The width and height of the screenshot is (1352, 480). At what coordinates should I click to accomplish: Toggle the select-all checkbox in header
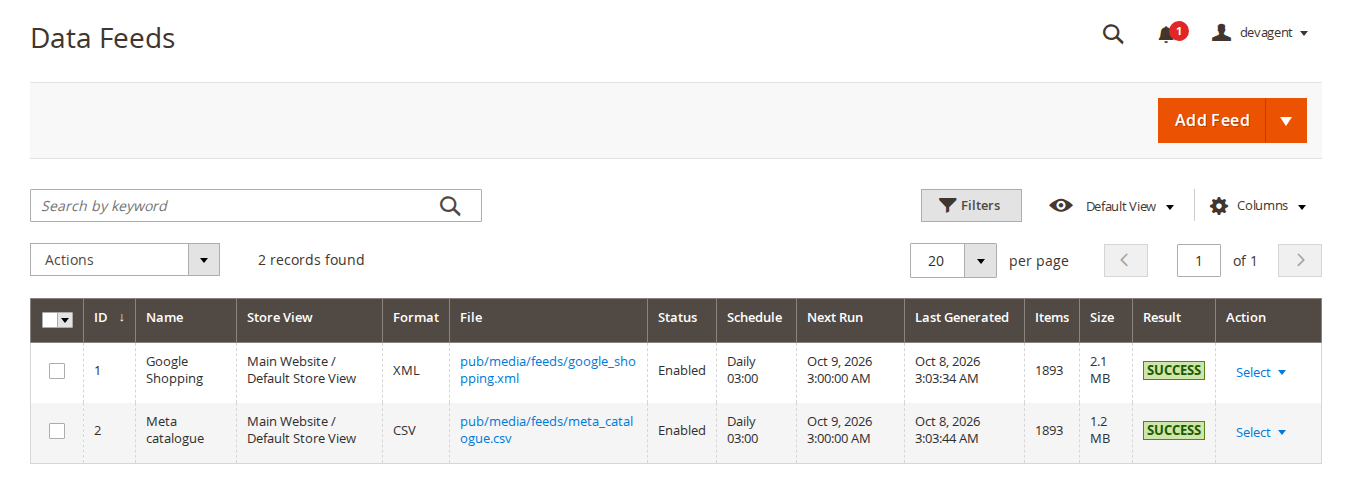[x=50, y=319]
